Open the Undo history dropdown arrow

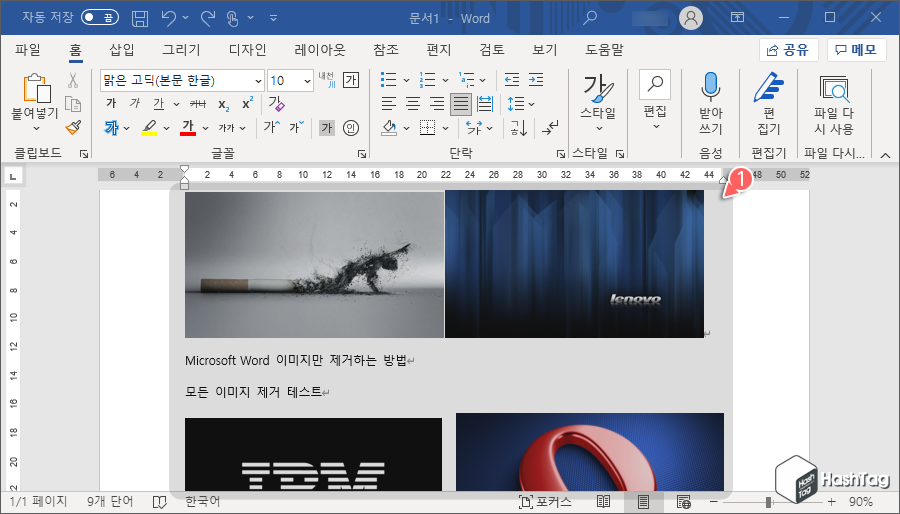pyautogui.click(x=185, y=18)
